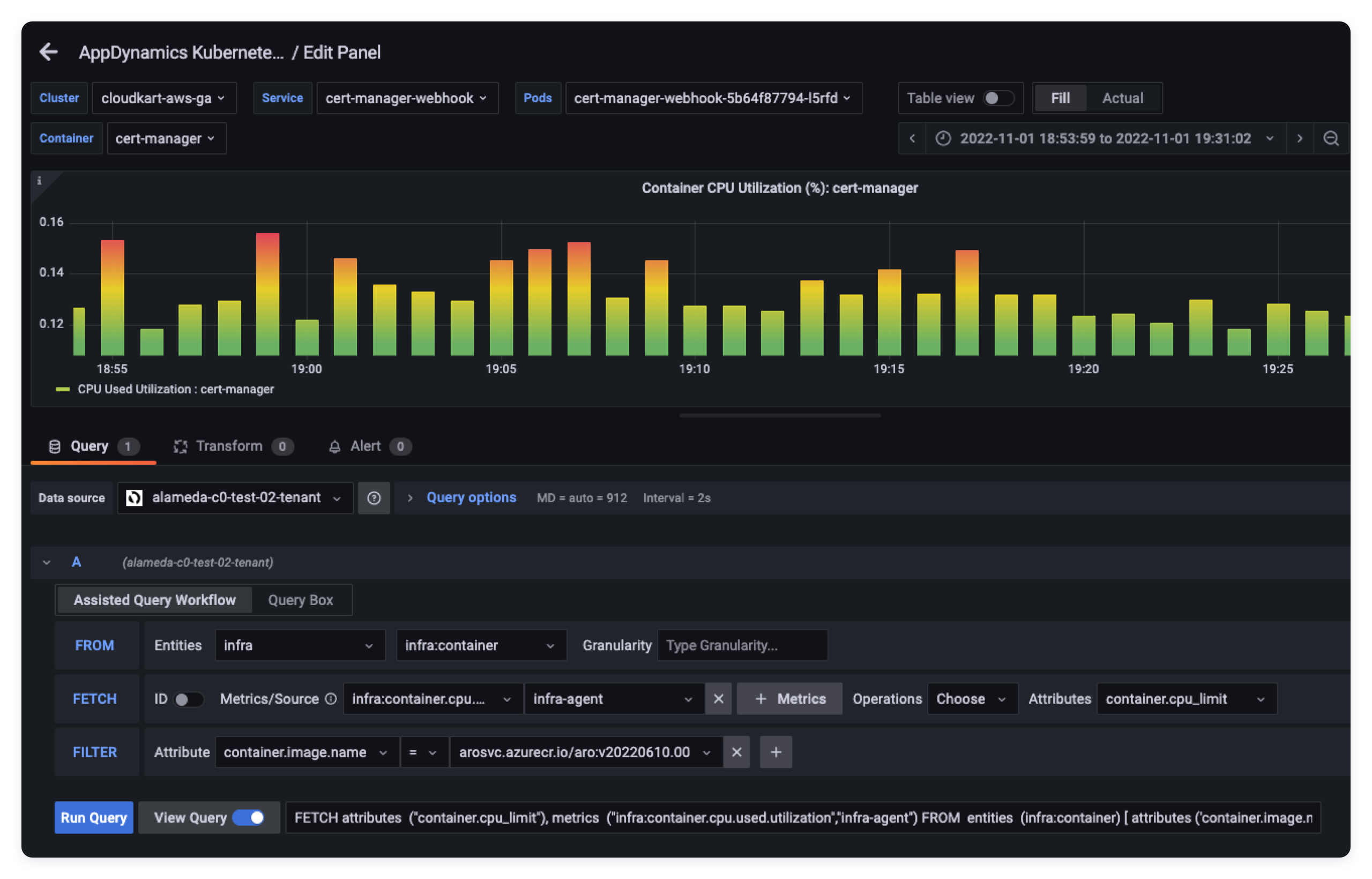
Task: Open Container dropdown cert-manager
Action: point(167,139)
